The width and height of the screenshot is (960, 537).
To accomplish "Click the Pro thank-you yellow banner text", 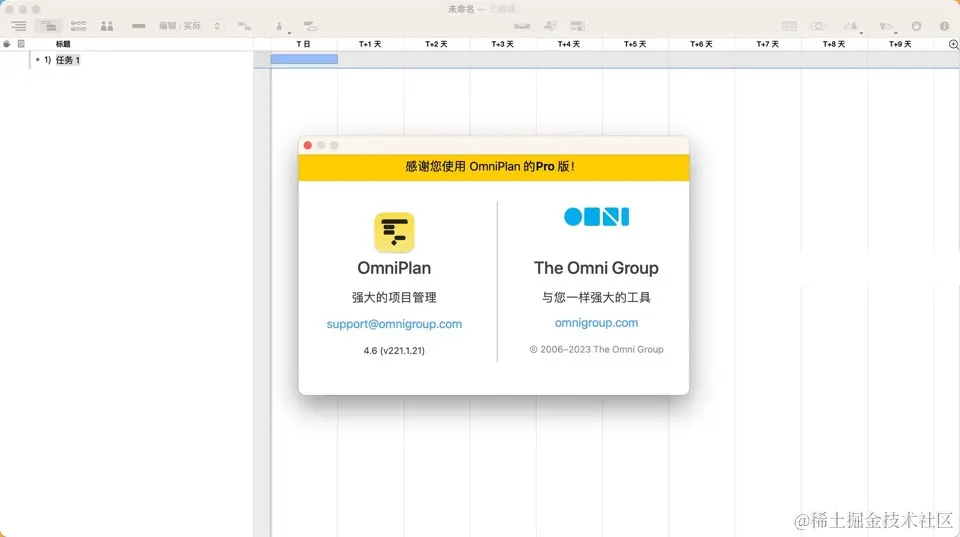I will click(x=490, y=167).
